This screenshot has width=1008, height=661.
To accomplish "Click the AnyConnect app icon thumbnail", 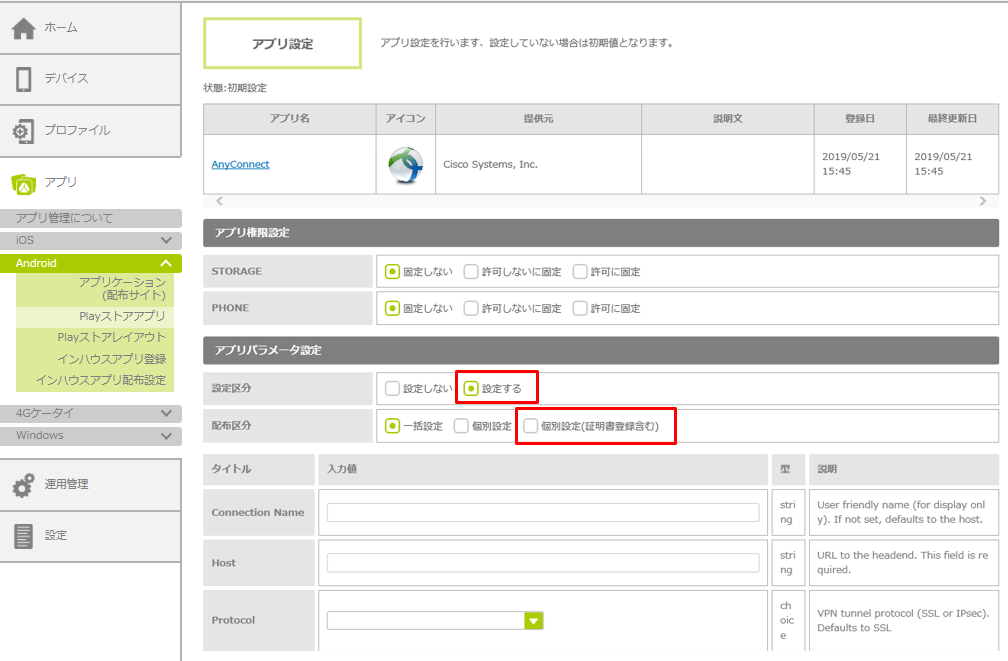I will [x=405, y=165].
